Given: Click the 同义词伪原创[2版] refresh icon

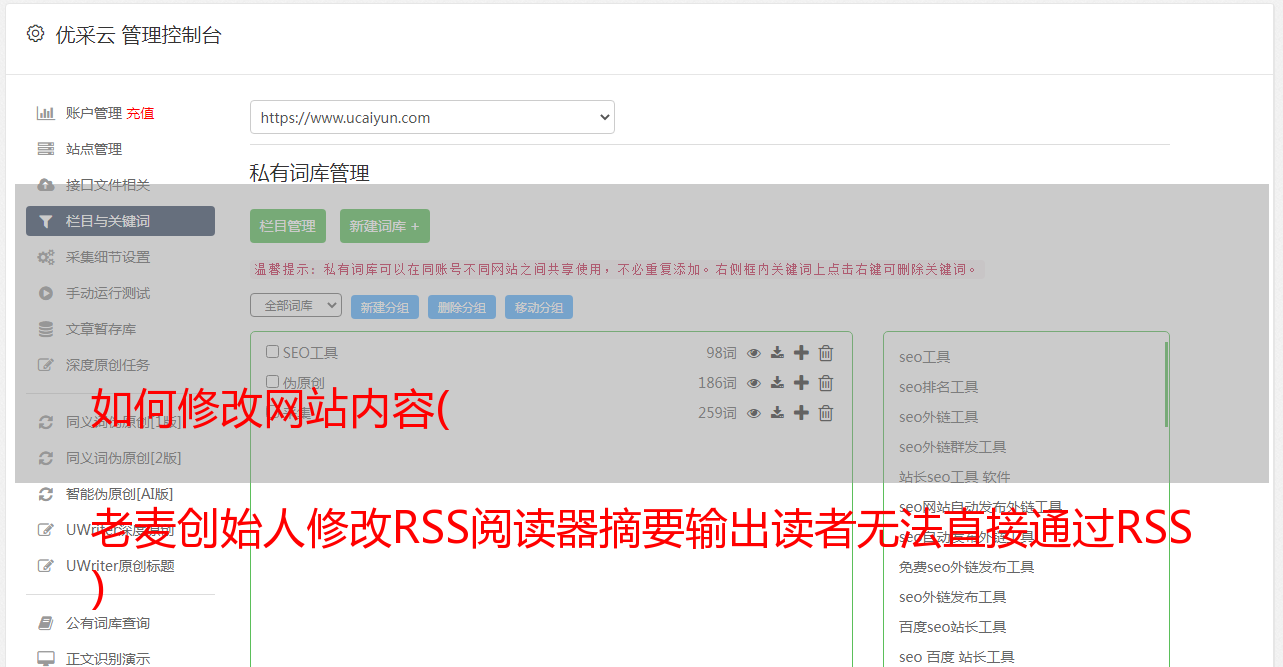Looking at the screenshot, I should tap(46, 458).
